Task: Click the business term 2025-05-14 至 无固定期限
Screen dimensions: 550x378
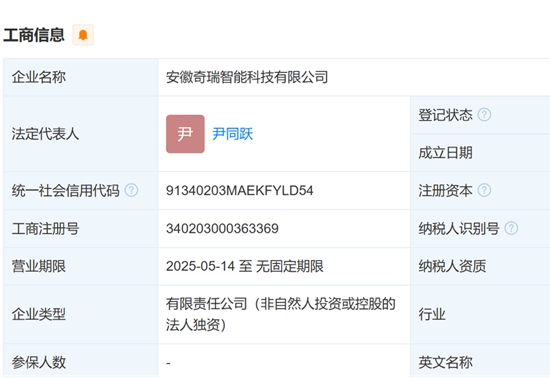Action: pos(244,266)
